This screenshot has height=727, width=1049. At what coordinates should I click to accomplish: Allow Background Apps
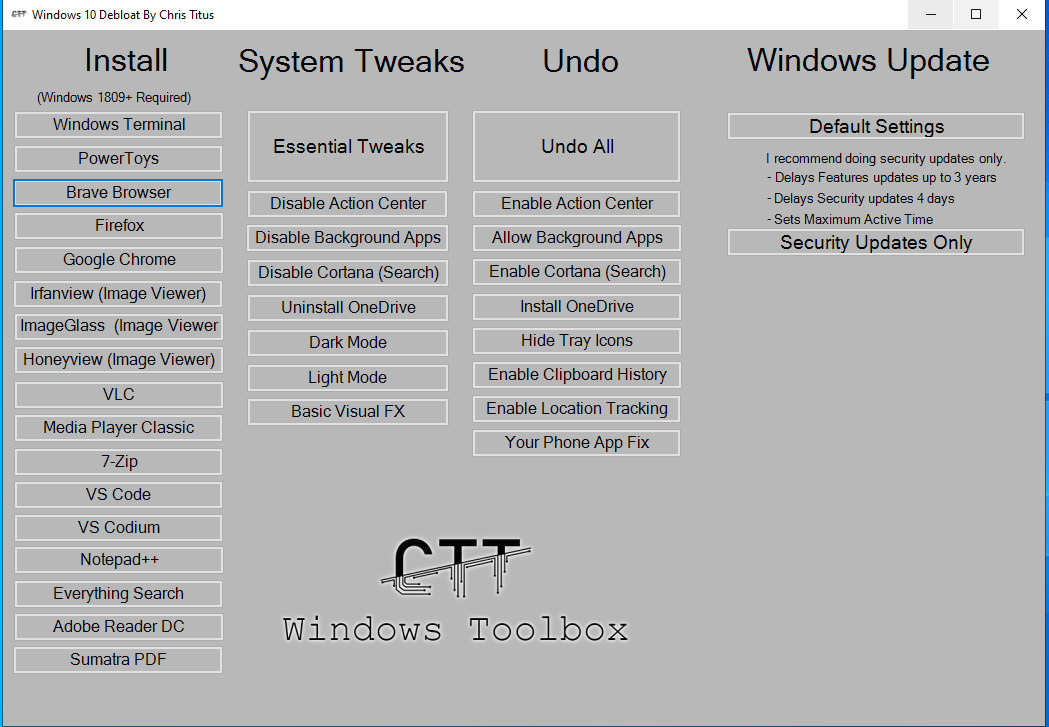pyautogui.click(x=577, y=238)
